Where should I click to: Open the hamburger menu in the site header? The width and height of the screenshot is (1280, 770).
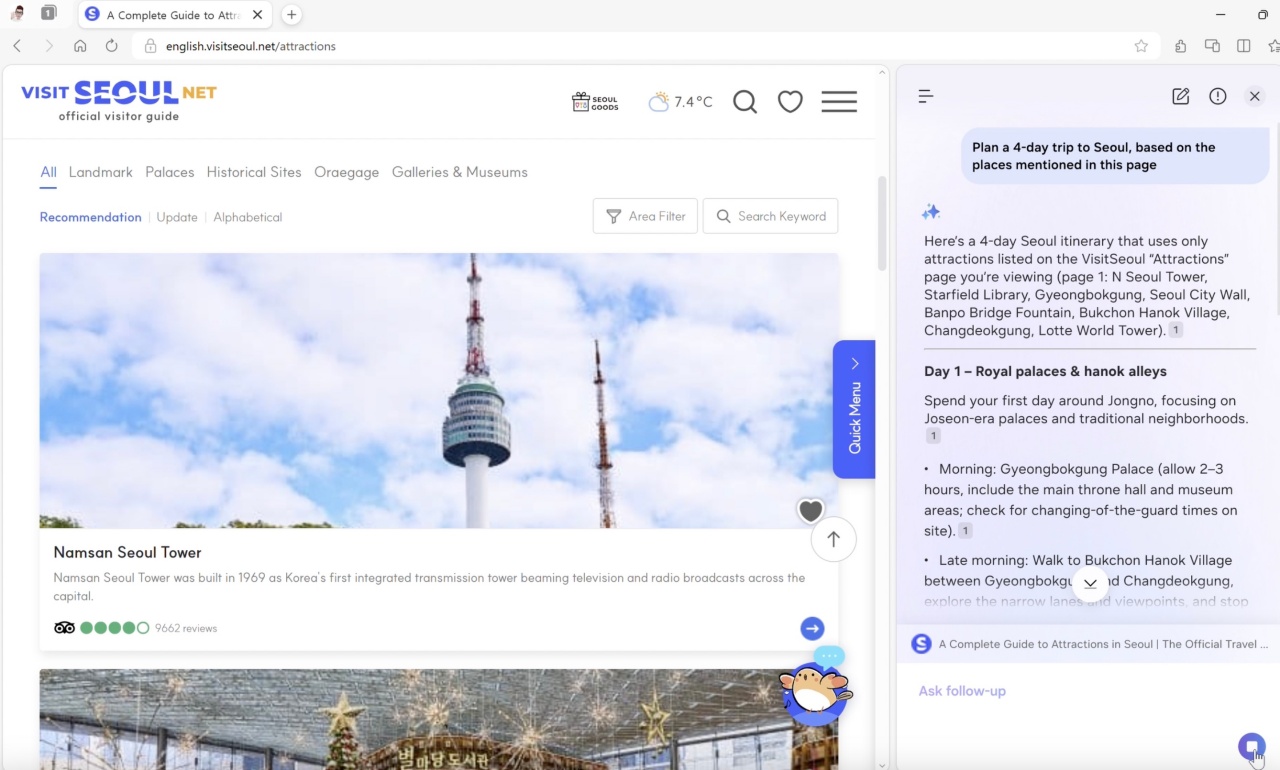pos(839,101)
